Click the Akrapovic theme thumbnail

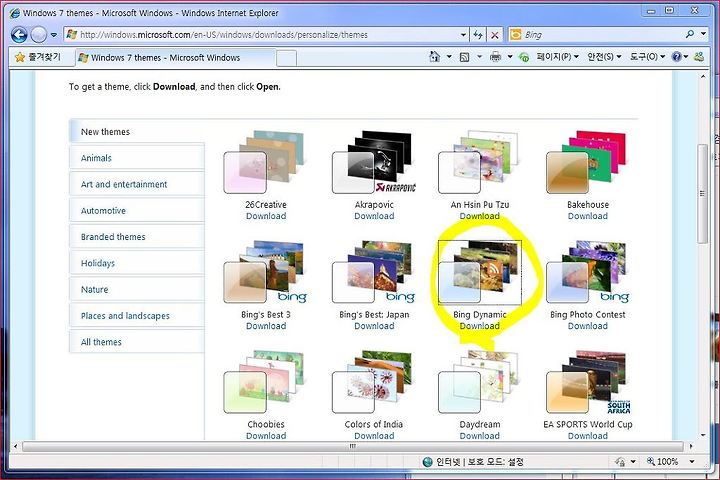tap(373, 163)
